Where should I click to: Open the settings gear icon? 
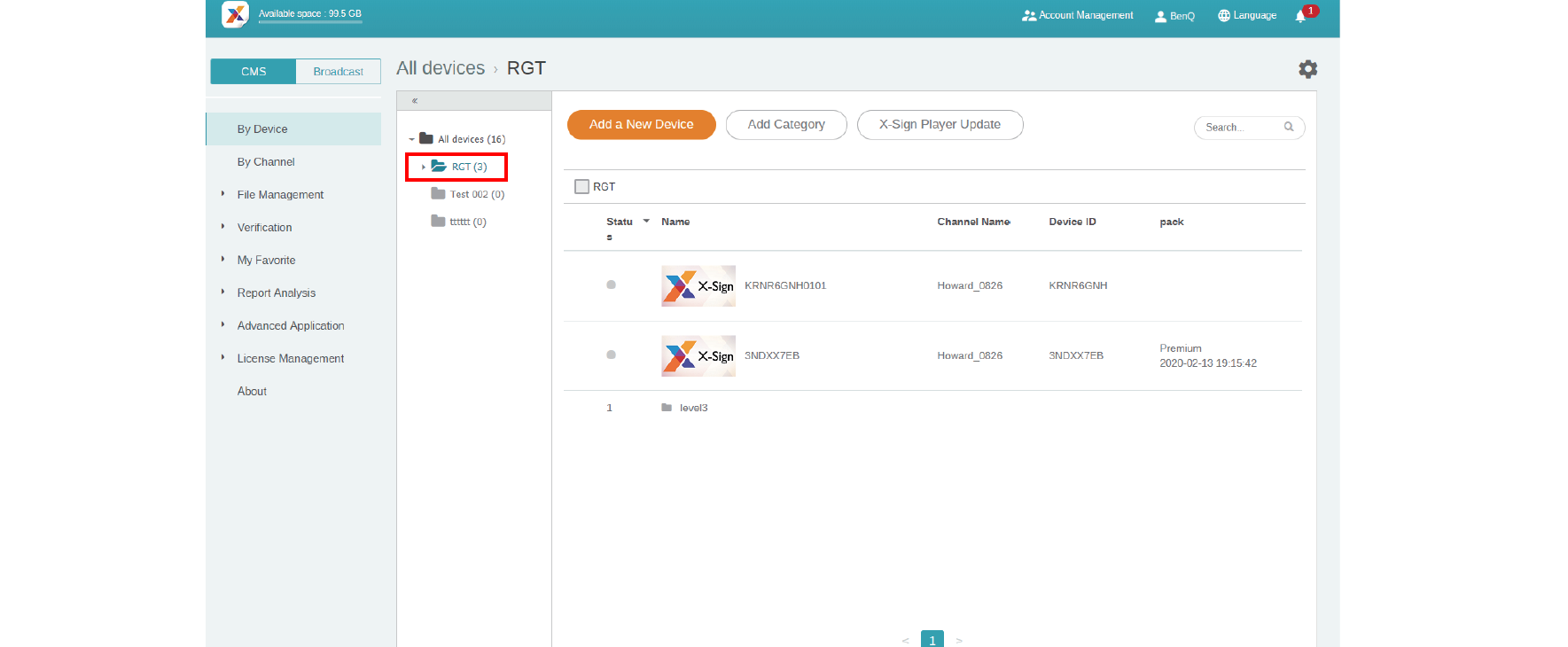[1307, 69]
